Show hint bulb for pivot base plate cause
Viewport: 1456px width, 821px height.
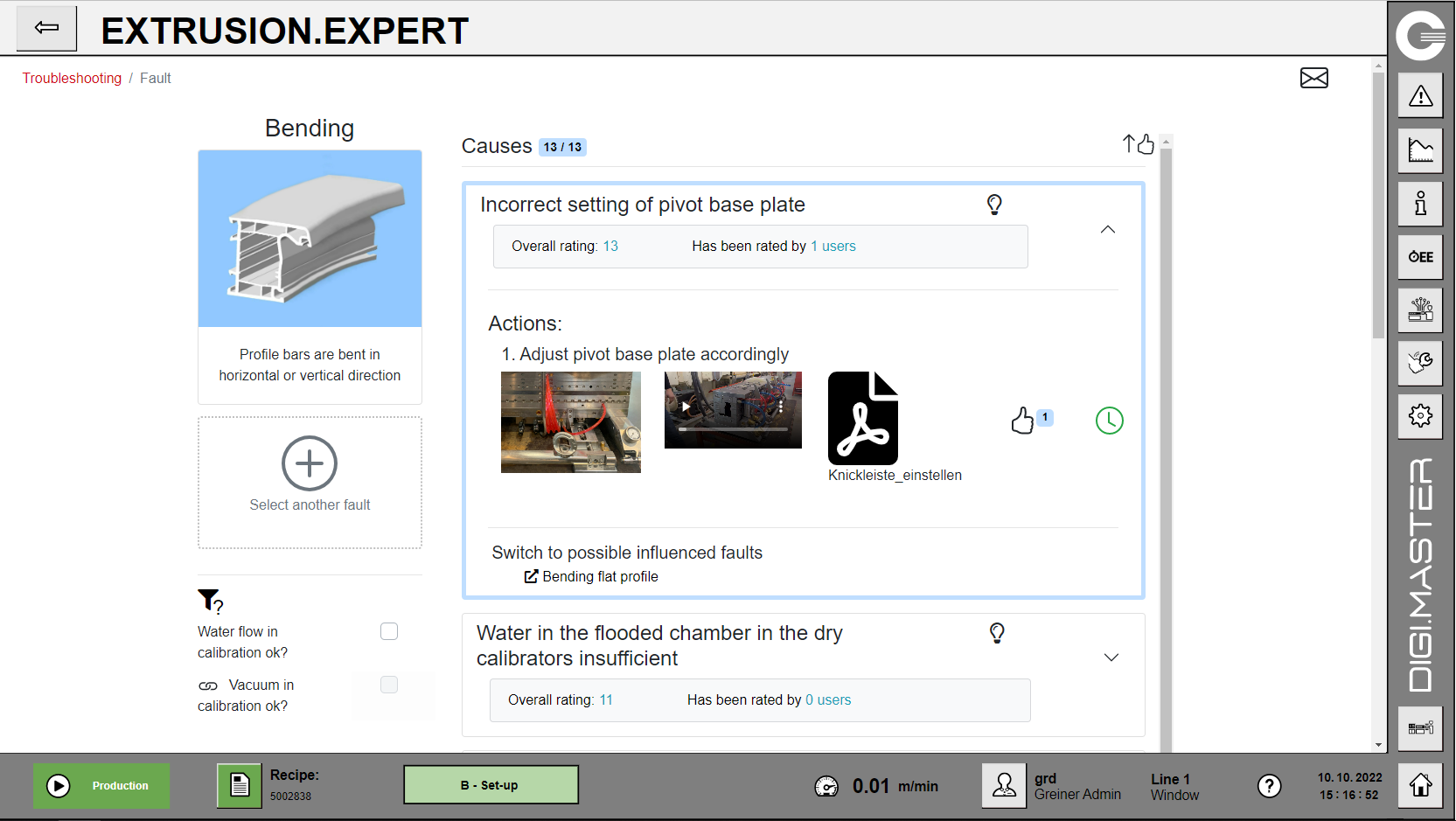pyautogui.click(x=994, y=205)
